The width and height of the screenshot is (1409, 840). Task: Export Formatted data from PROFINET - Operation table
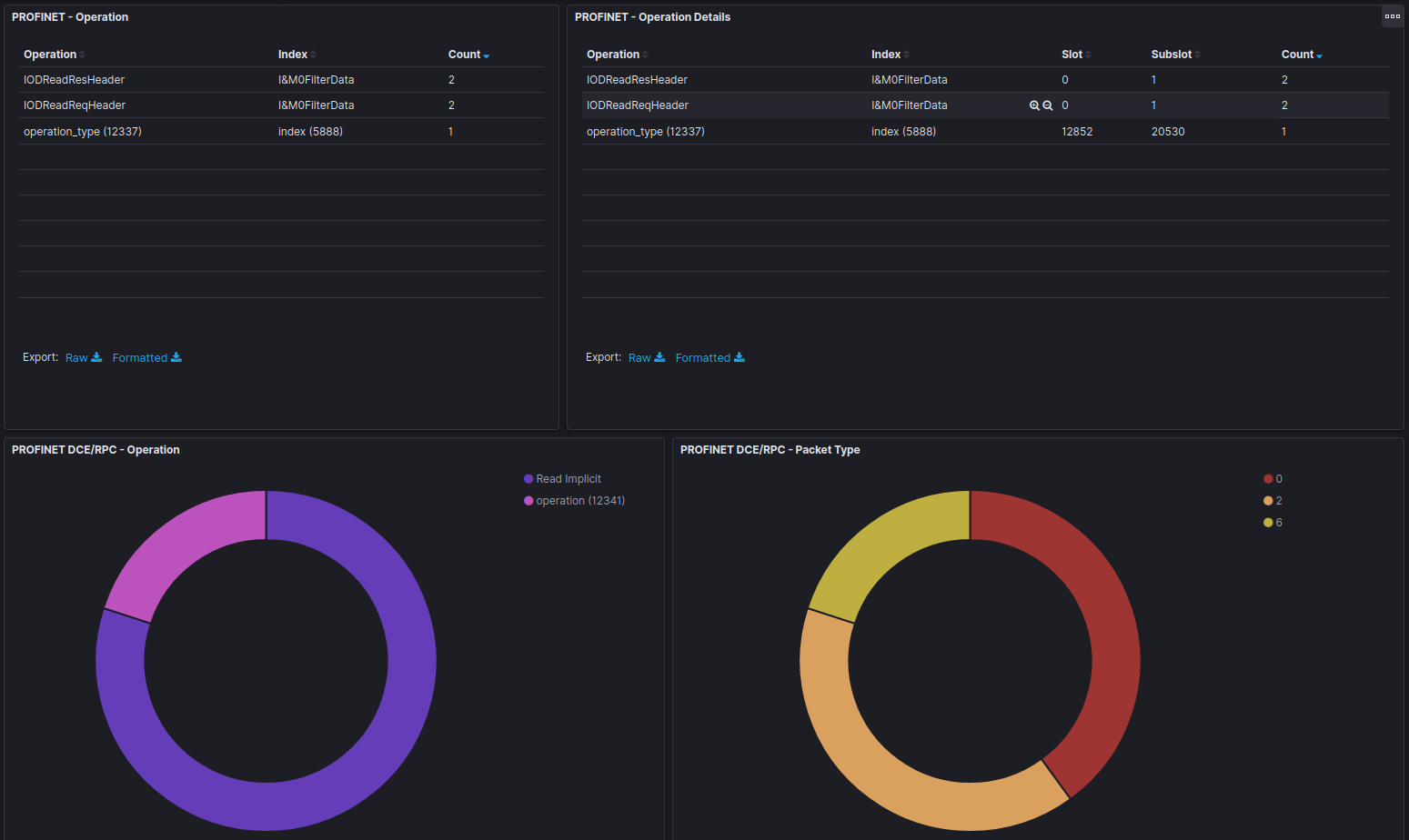pos(146,358)
